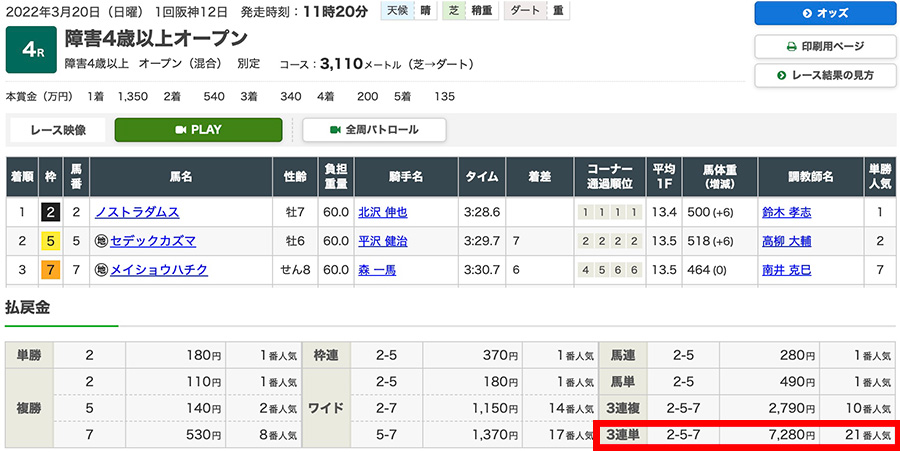Open horse セデックカズマ profile link
The image size is (900, 452).
pyautogui.click(x=153, y=241)
